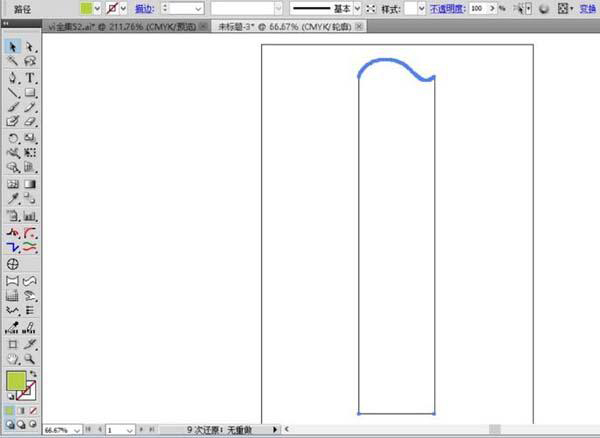Viewport: 600px width, 438px height.
Task: Click the green fill color box
Action: tap(16, 380)
